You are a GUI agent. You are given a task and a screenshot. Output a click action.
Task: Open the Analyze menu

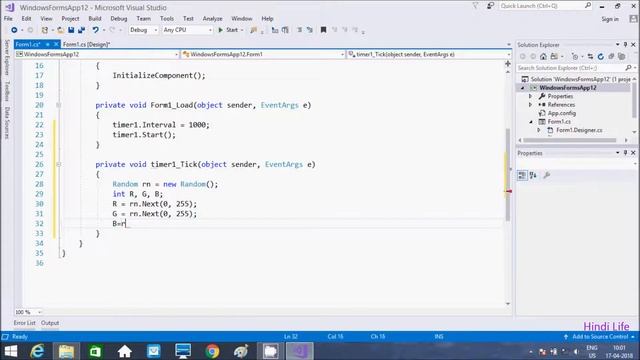(x=213, y=19)
